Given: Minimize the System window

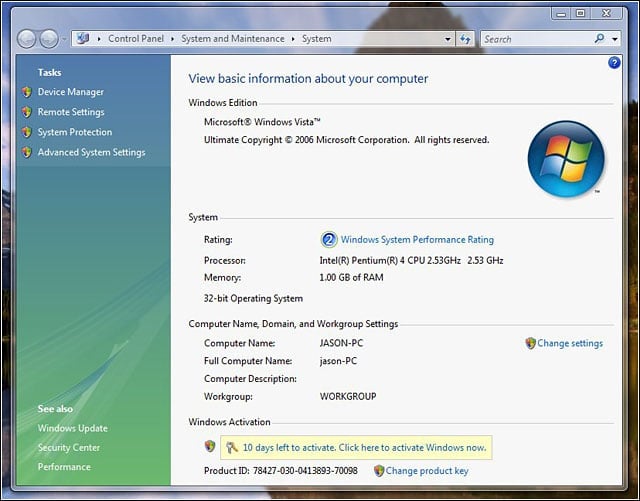Looking at the screenshot, I should click(562, 13).
